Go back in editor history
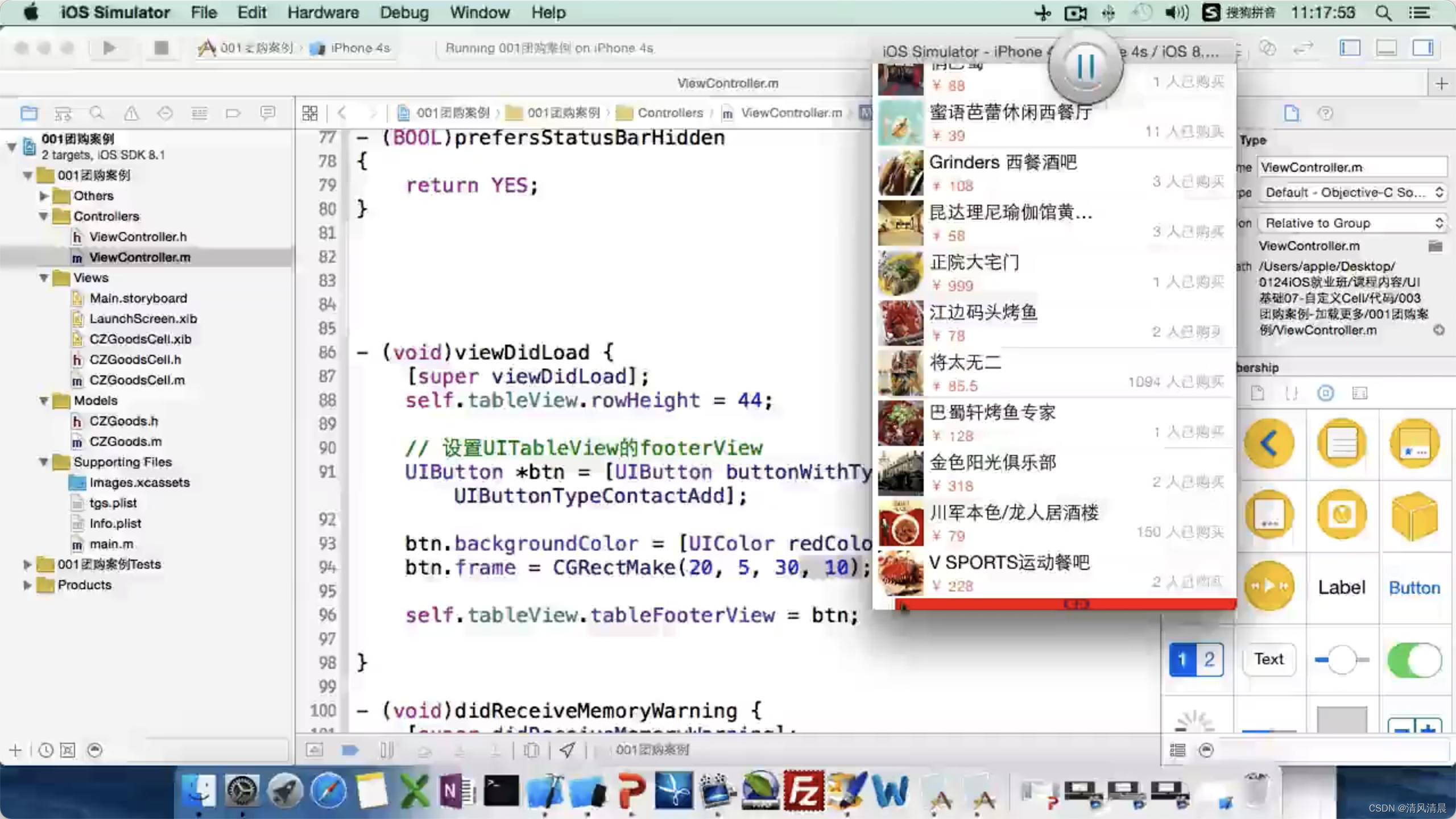The height and width of the screenshot is (819, 1456). [342, 113]
